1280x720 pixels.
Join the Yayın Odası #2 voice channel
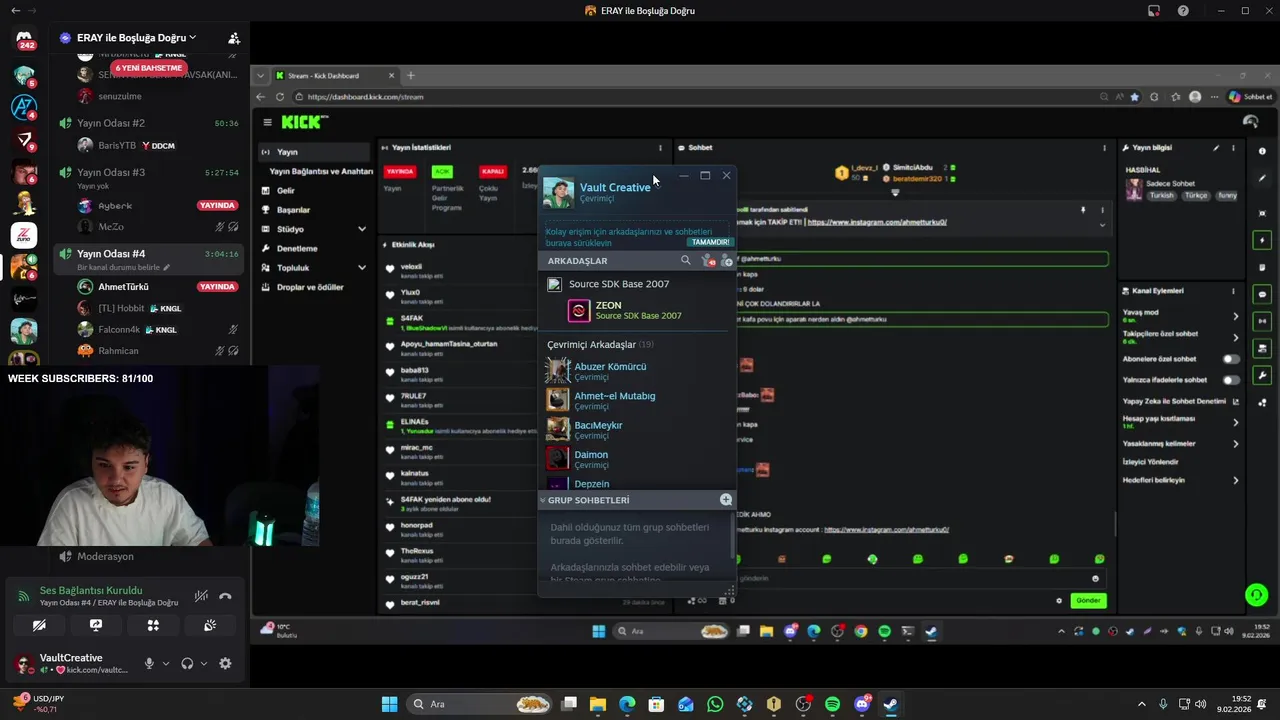150,123
